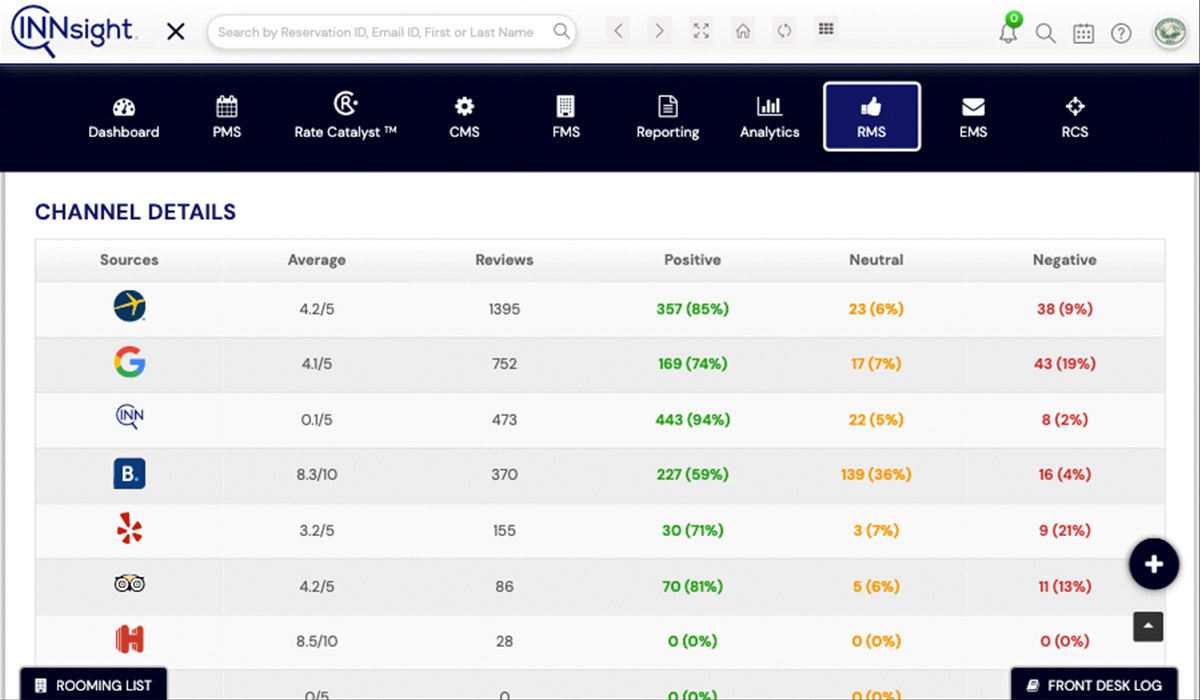Screen dimensions: 1200x700
Task: Click the Reviews column header
Action: (505, 260)
